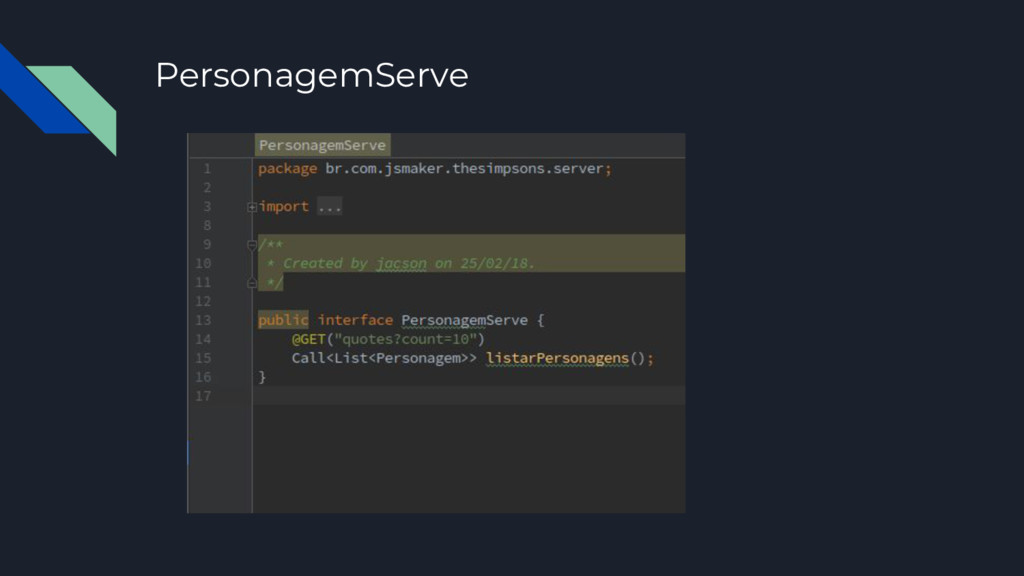Screen dimensions: 1024x576
Task: Click the listarPersonagens method name
Action: (x=557, y=358)
